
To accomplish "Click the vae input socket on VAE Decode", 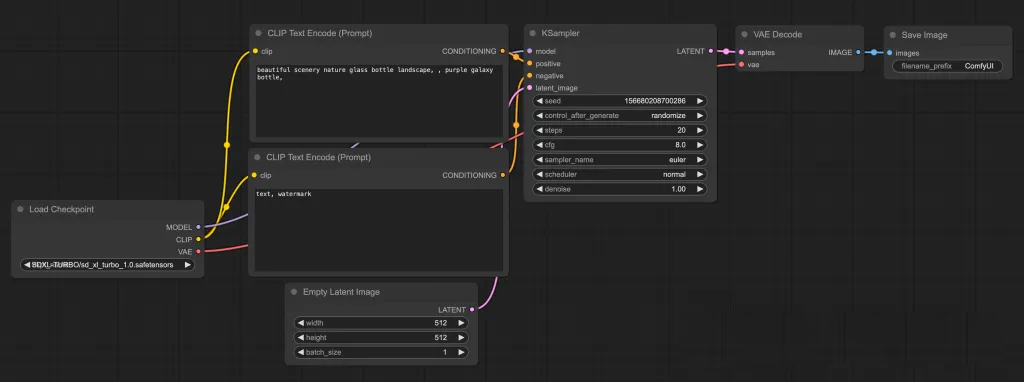I will point(741,65).
